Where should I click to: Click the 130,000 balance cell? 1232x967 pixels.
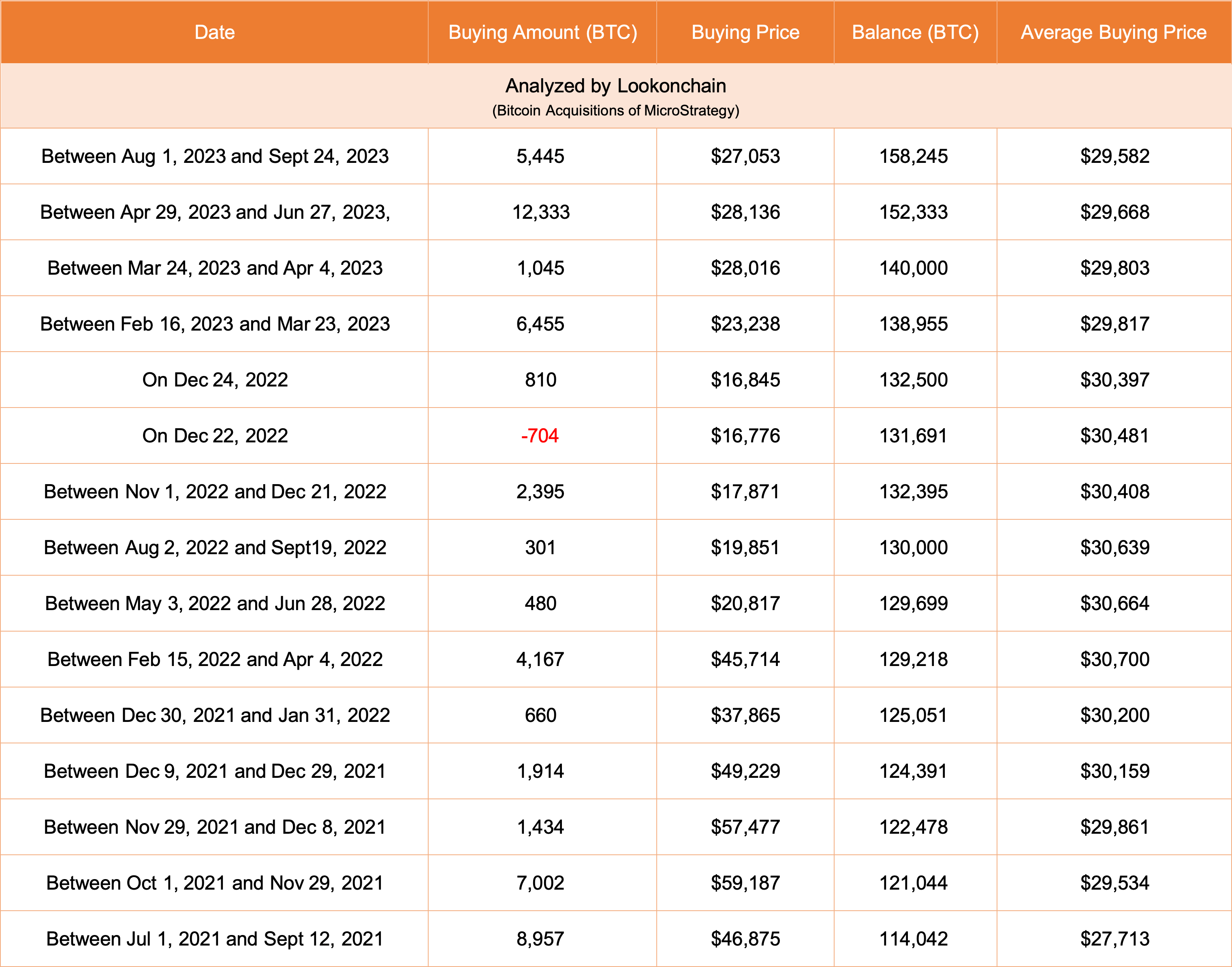point(913,547)
